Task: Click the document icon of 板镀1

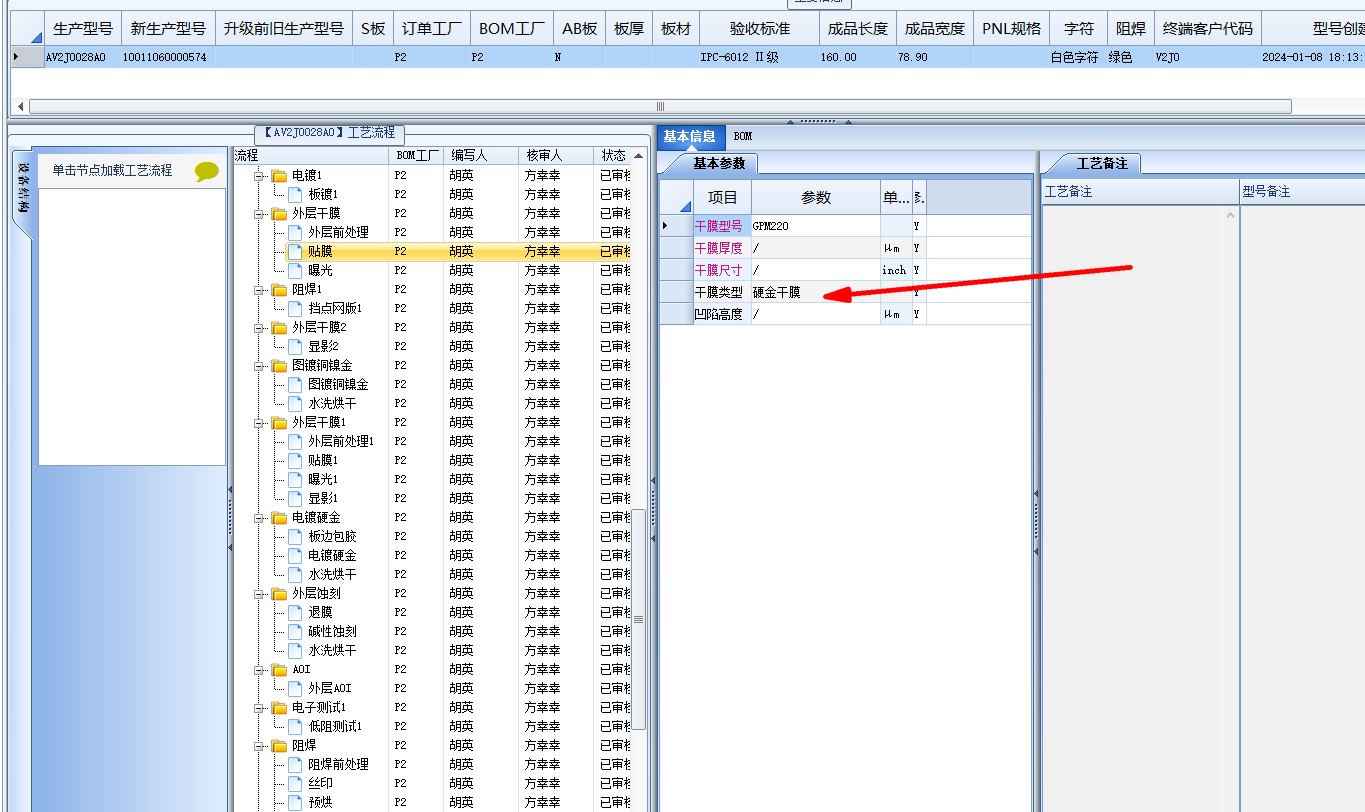Action: point(295,194)
